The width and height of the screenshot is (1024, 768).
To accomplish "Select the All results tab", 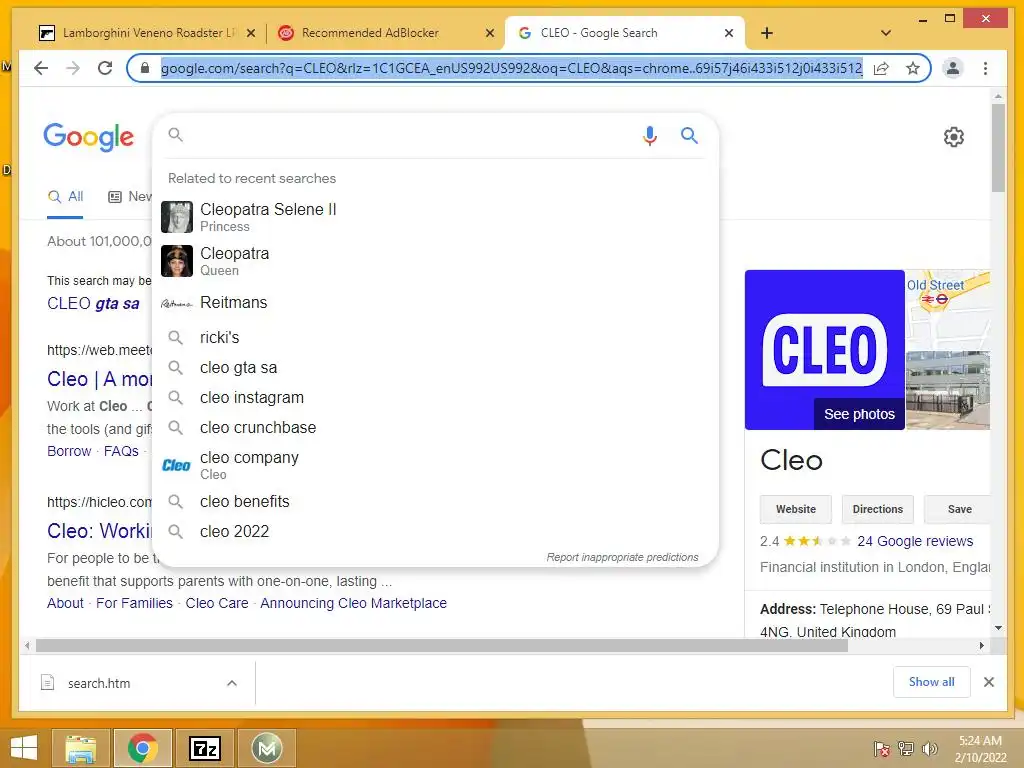I will (65, 197).
